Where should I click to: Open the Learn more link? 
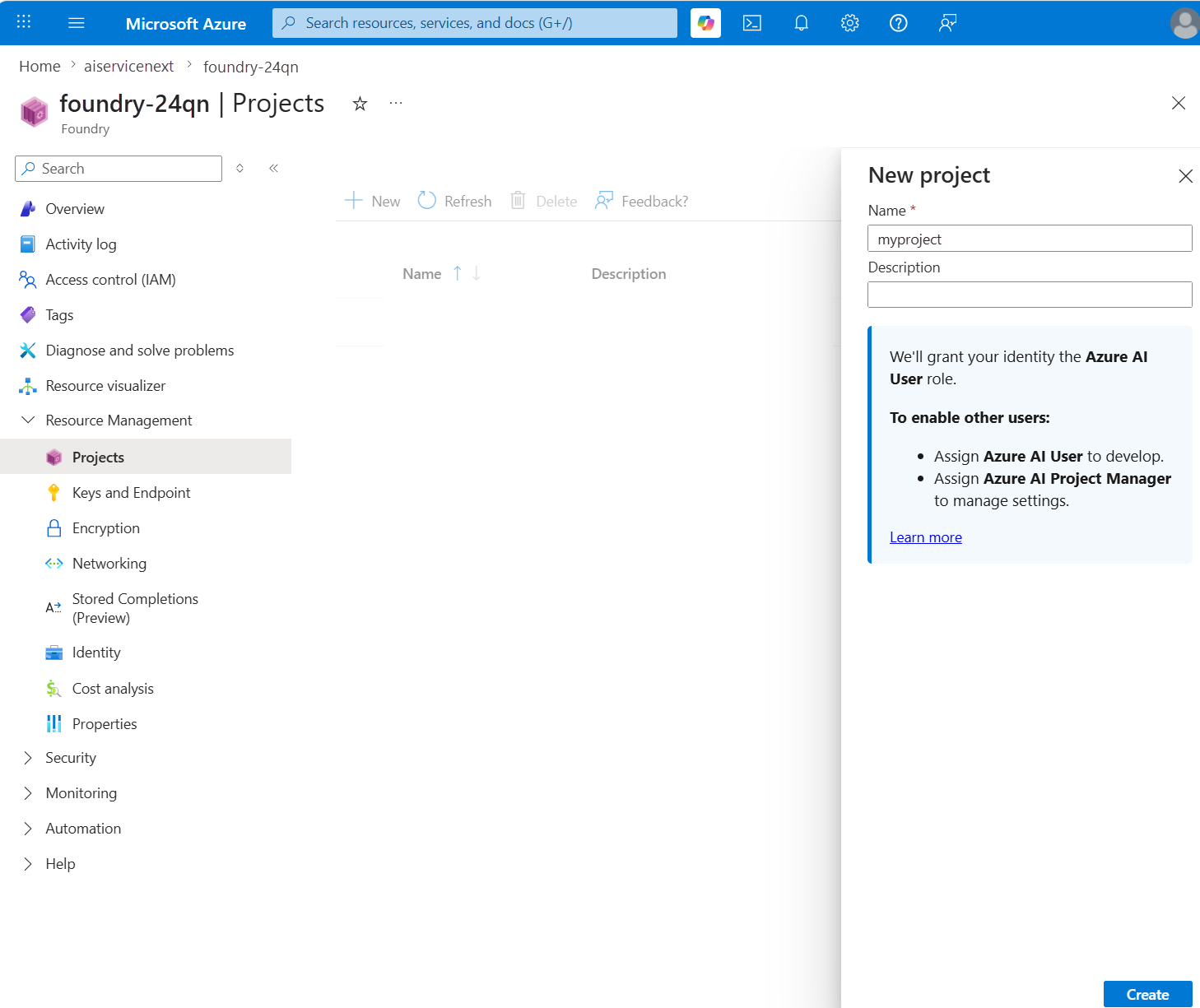[x=926, y=537]
